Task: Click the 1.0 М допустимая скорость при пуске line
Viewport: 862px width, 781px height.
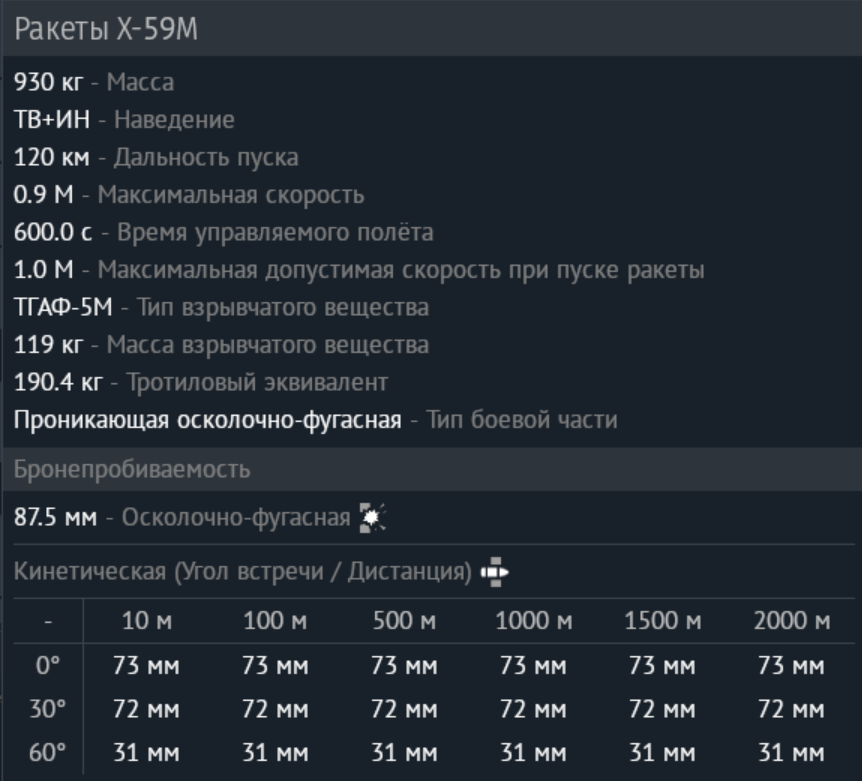Action: pyautogui.click(x=359, y=270)
